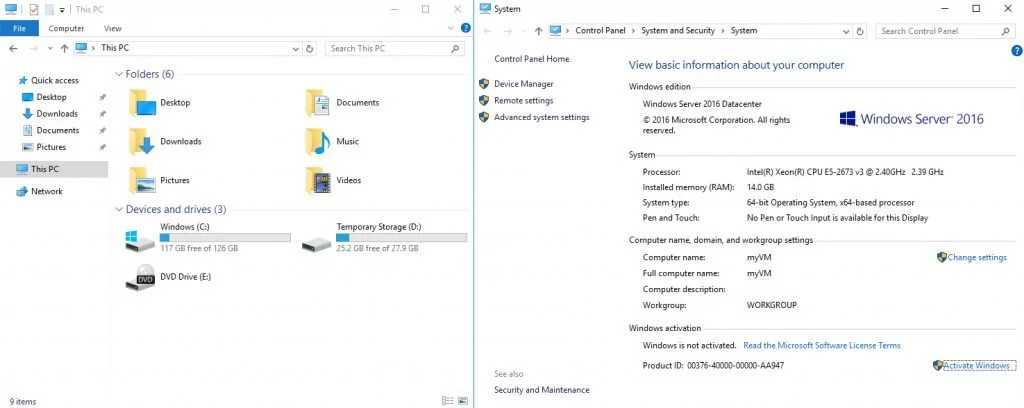Click Quick access star in navigation pane

(x=24, y=80)
